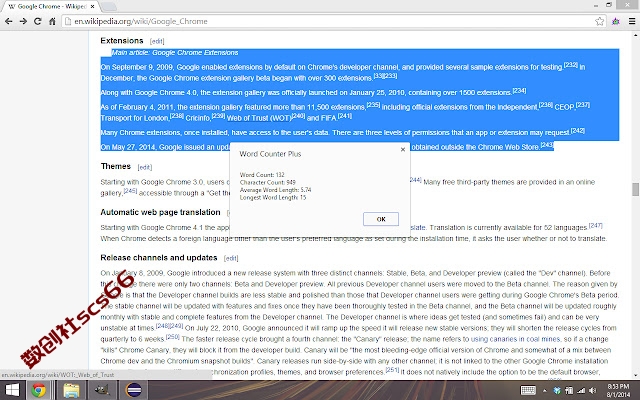Open the network signal tray icon
The image size is (640, 400).
[x=581, y=391]
